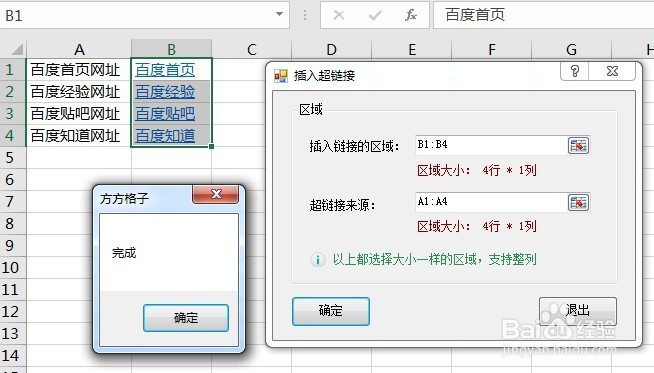
Task: Select row 12 header
Action: (13, 312)
